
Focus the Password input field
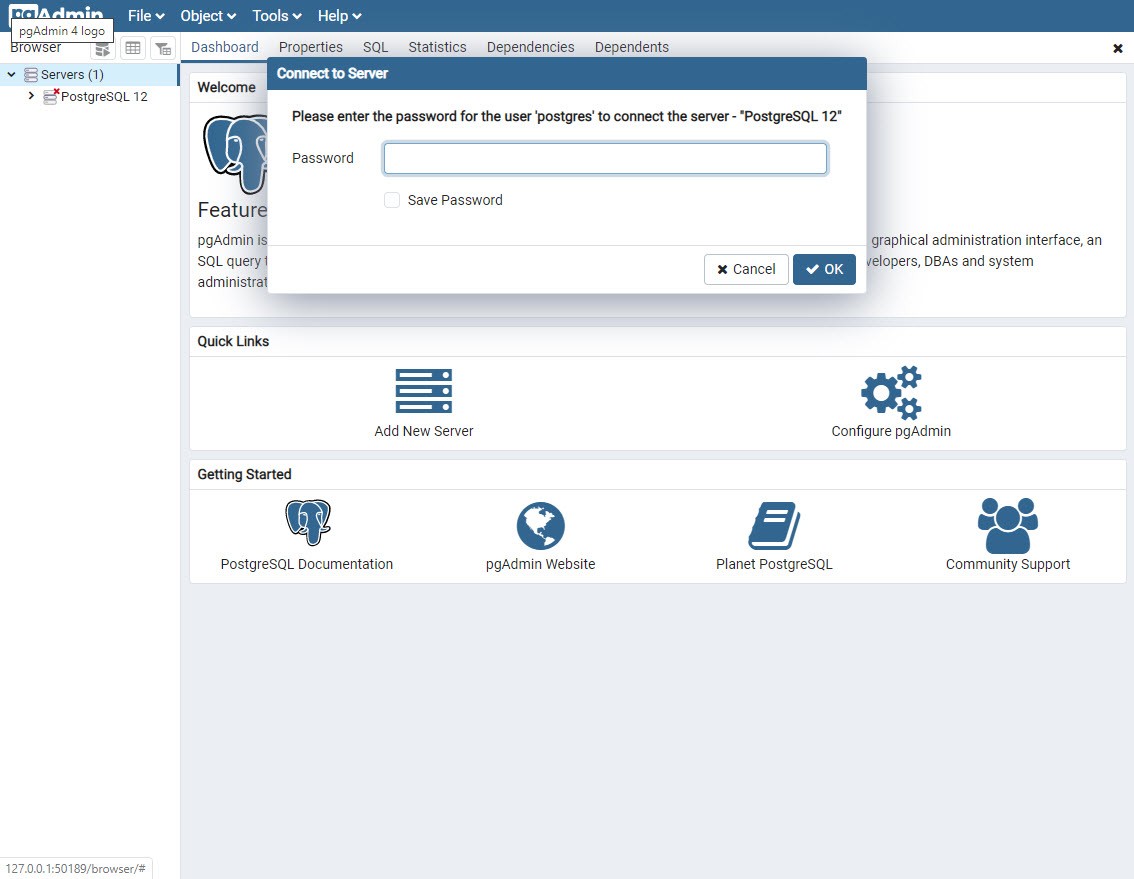605,158
